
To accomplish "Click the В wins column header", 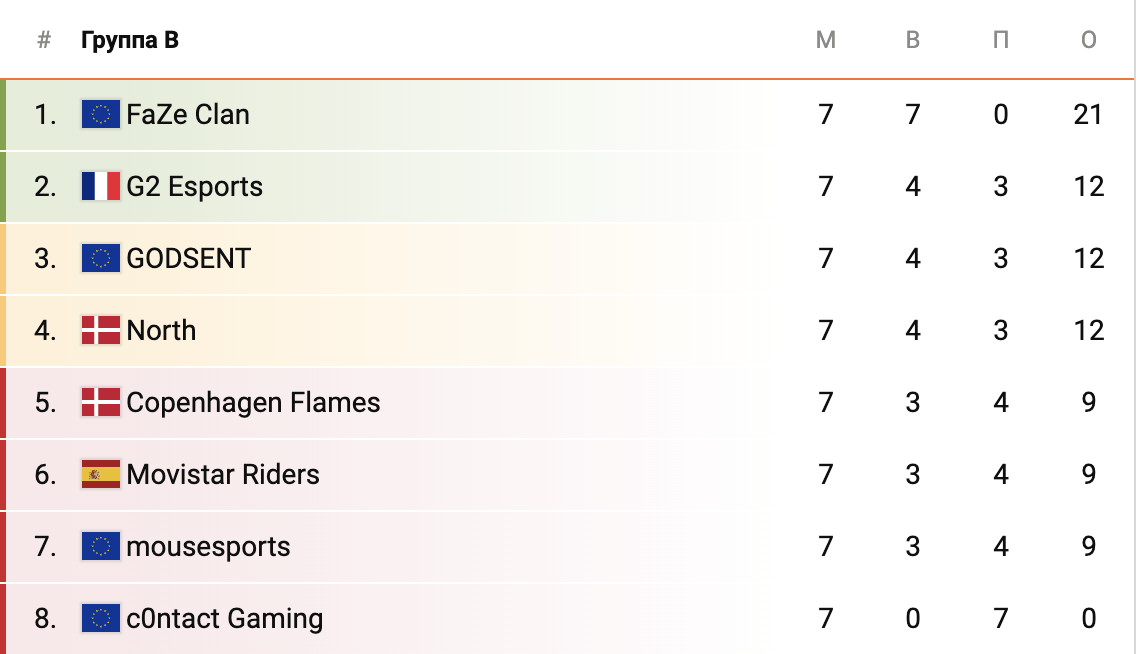I will click(913, 41).
